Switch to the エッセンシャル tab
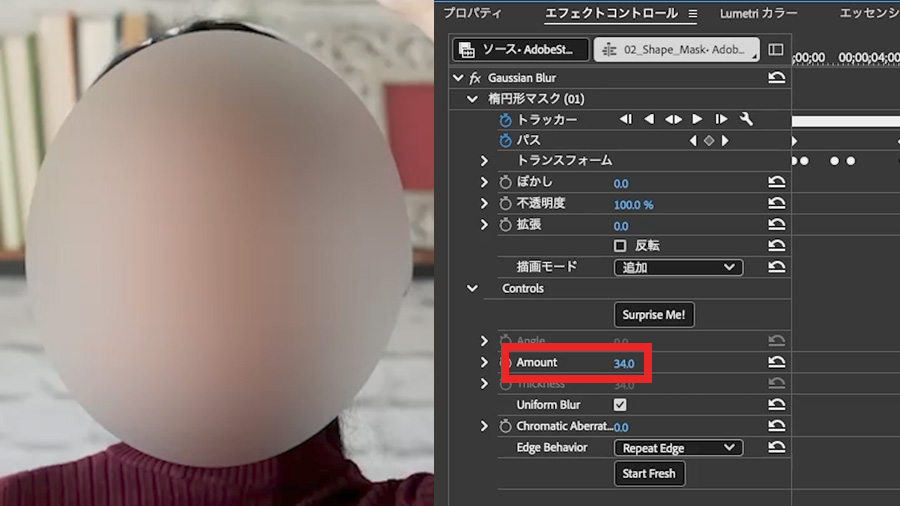This screenshot has width=900, height=506. tap(870, 13)
